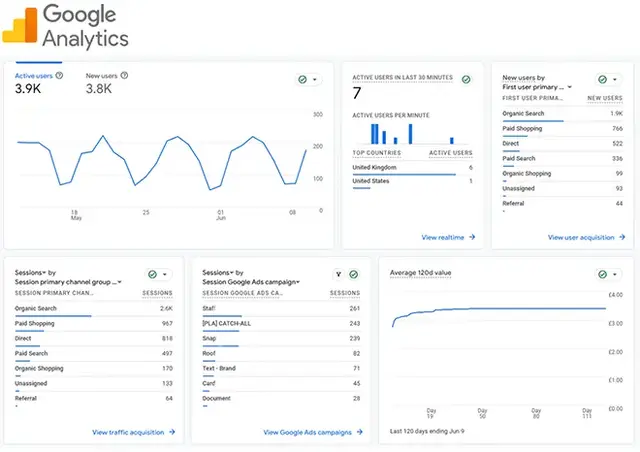The width and height of the screenshot is (640, 452).
Task: Click the green check status icon on Active users card
Action: coord(302,80)
